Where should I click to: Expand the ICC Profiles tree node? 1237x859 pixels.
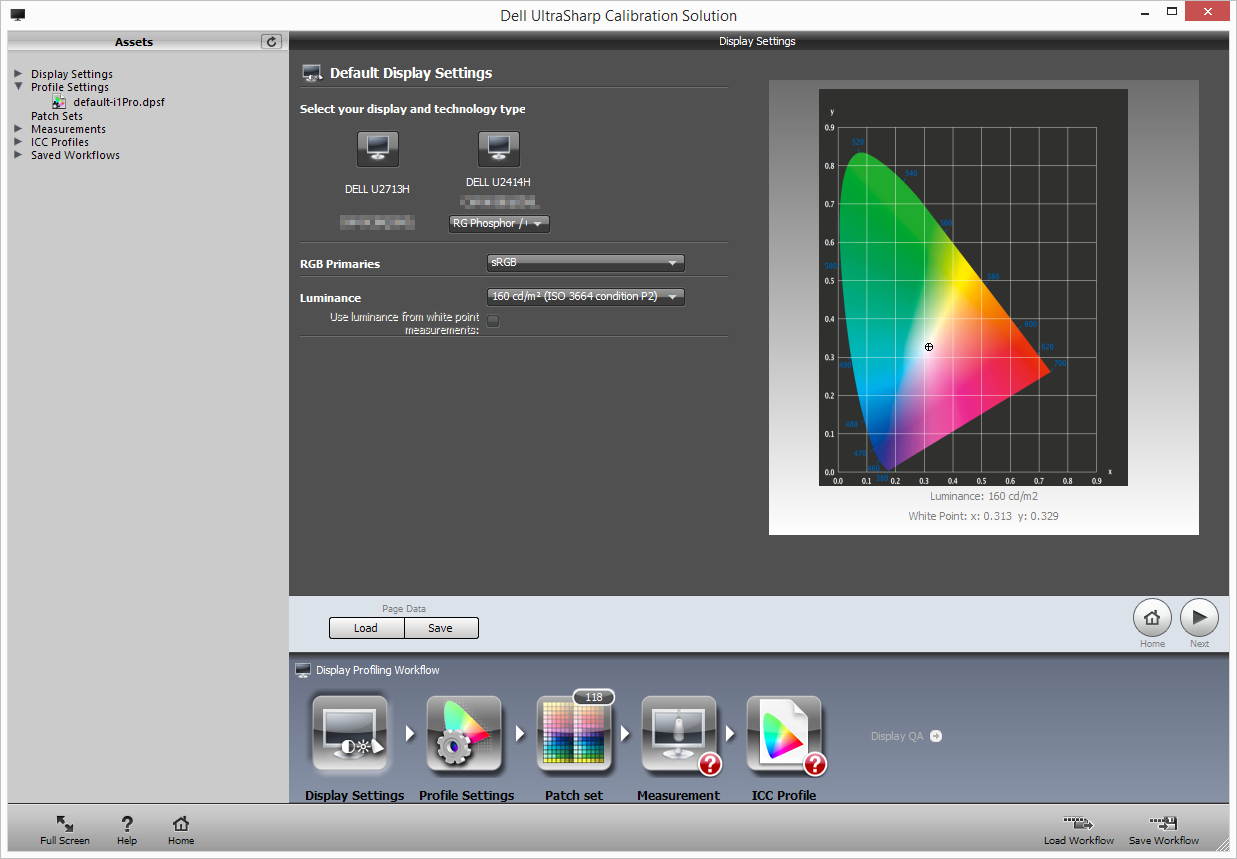[x=18, y=142]
